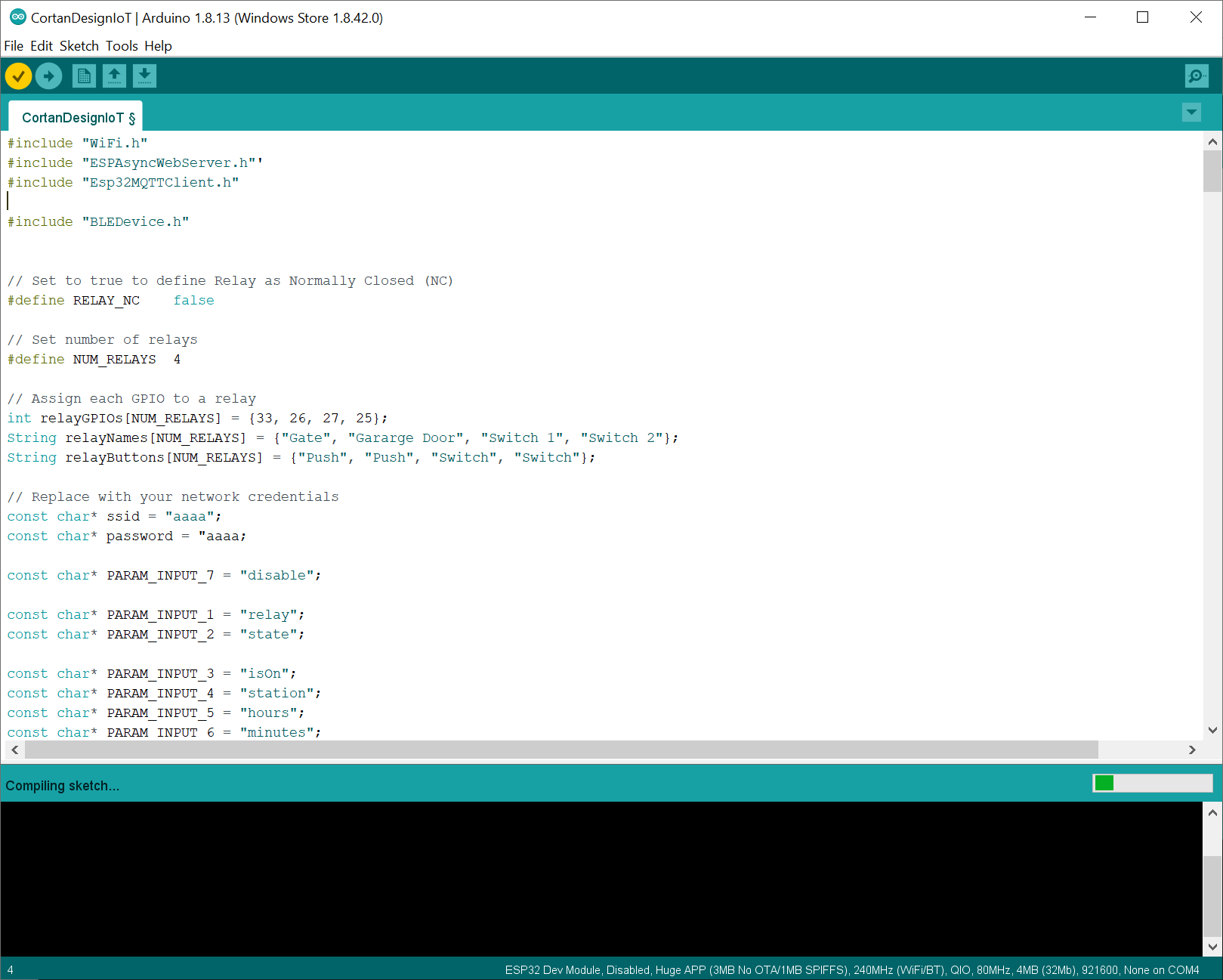
Task: Click the "BLEDevice.h" include line
Action: click(98, 221)
